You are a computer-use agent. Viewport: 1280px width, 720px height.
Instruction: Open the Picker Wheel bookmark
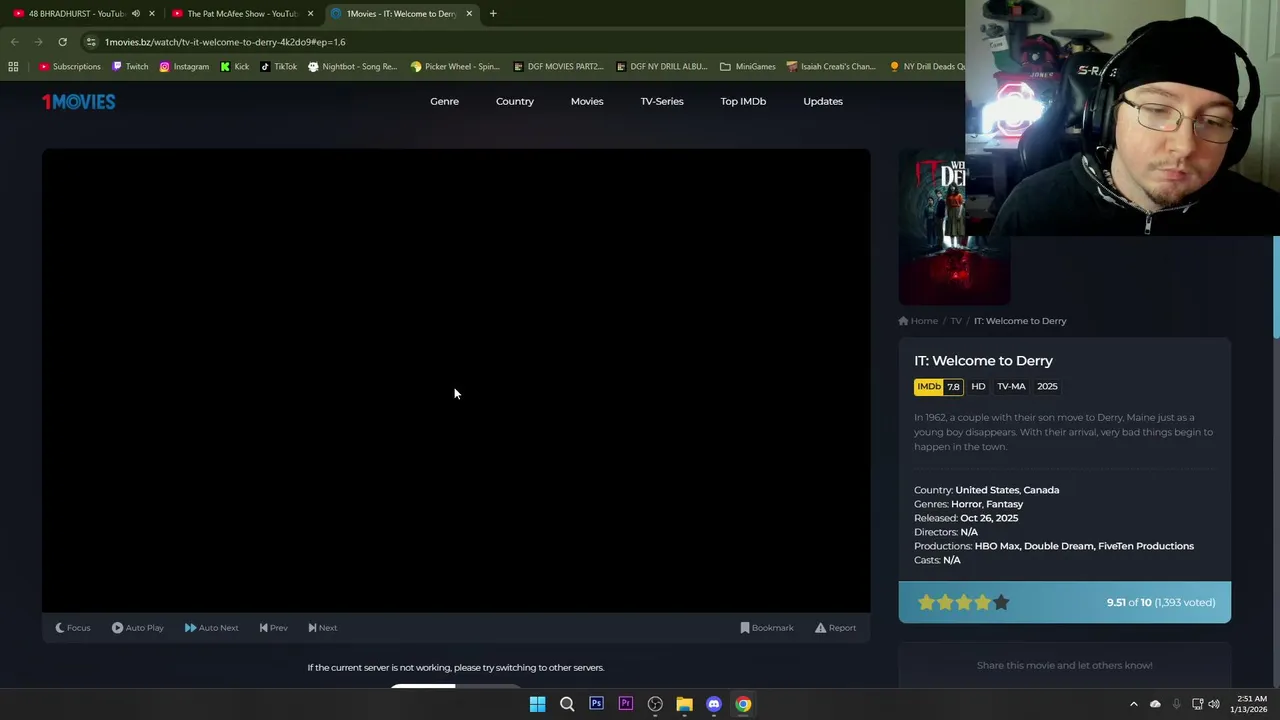(x=455, y=67)
